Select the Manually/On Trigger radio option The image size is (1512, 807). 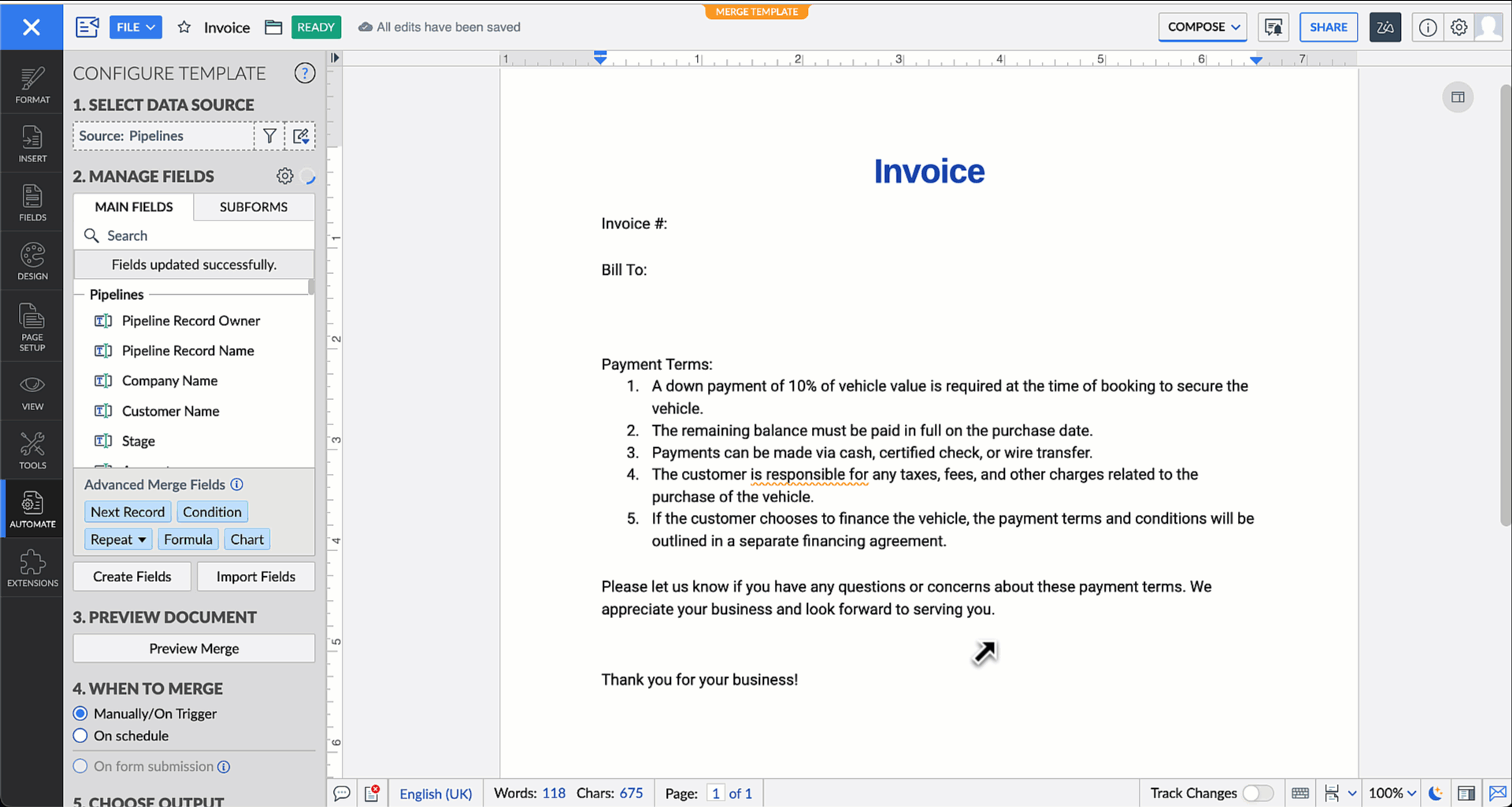click(80, 713)
